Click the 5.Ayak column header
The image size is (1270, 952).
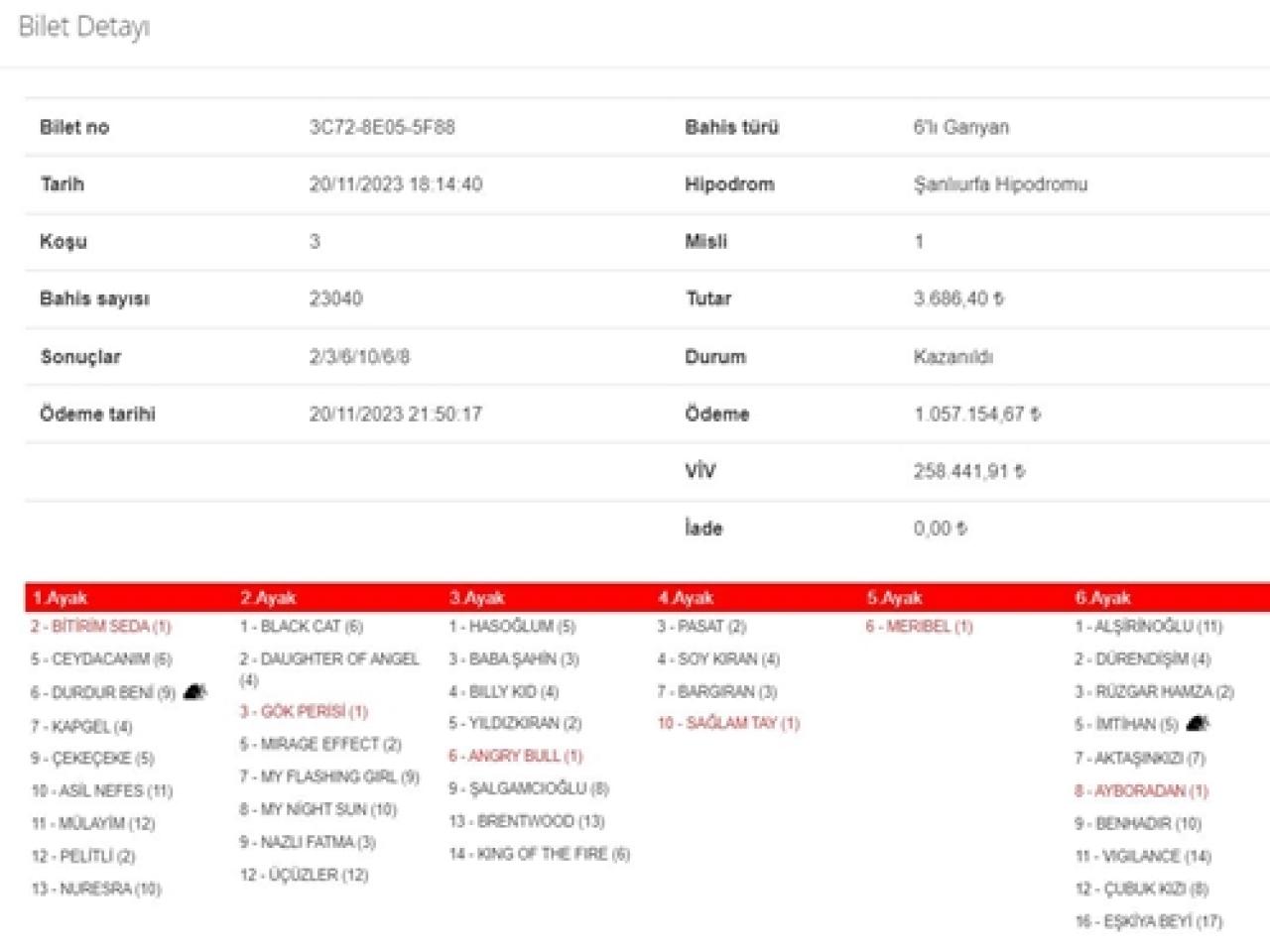894,598
